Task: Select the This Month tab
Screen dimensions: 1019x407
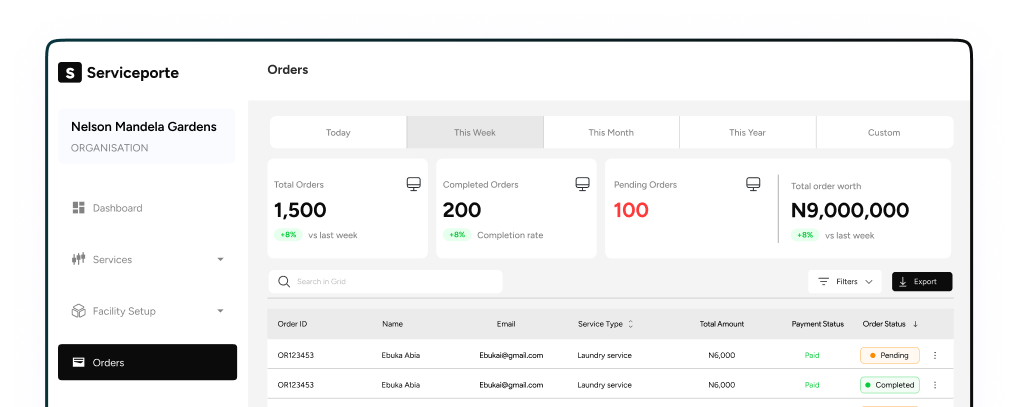Action: 611,132
